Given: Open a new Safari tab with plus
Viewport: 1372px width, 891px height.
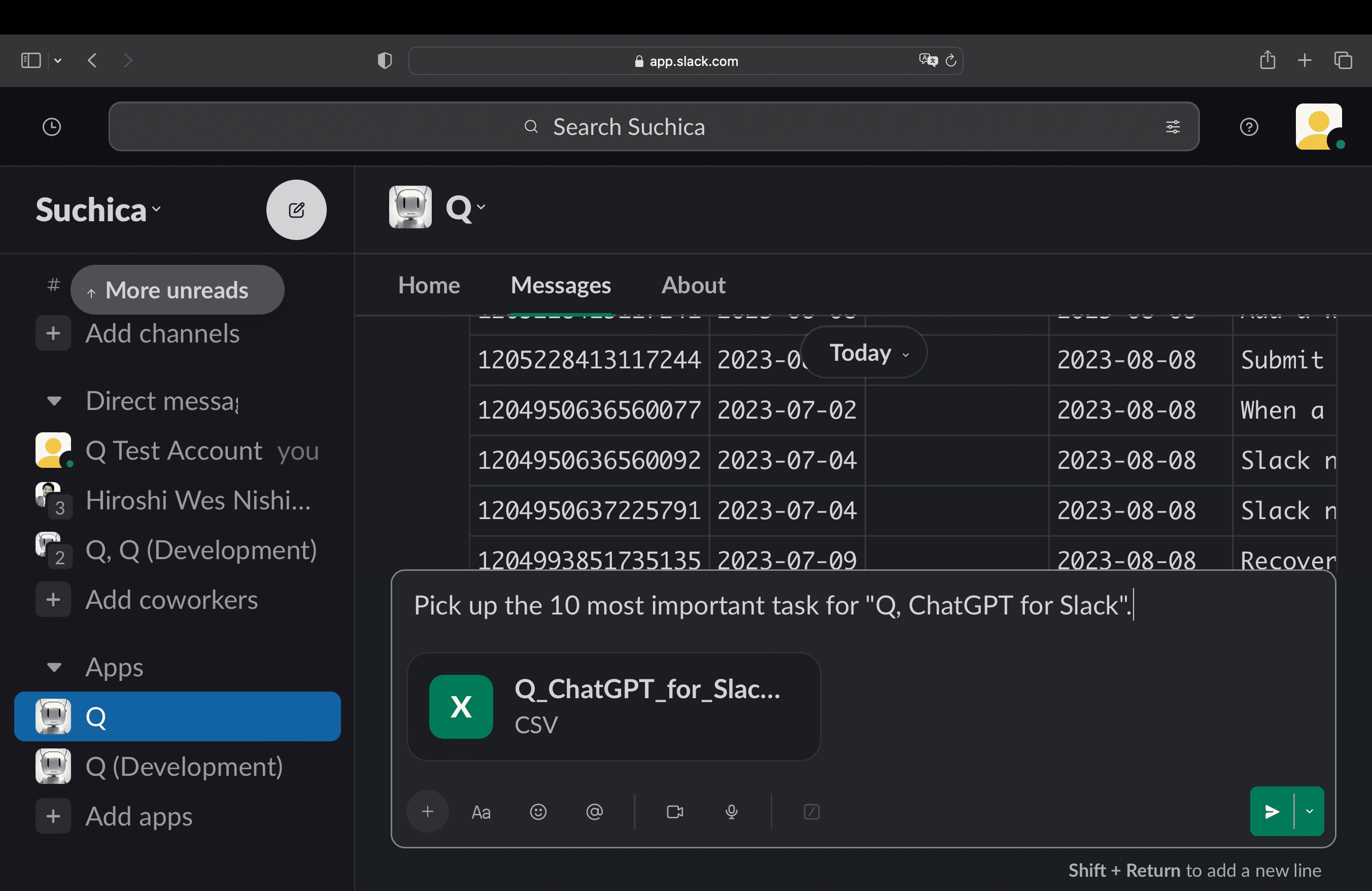Looking at the screenshot, I should pyautogui.click(x=1305, y=60).
